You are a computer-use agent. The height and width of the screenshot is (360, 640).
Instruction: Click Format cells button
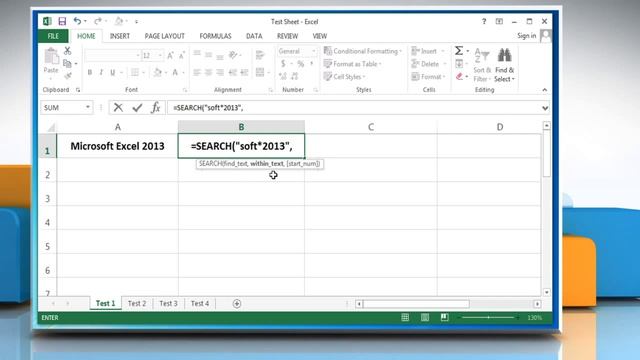click(x=429, y=76)
